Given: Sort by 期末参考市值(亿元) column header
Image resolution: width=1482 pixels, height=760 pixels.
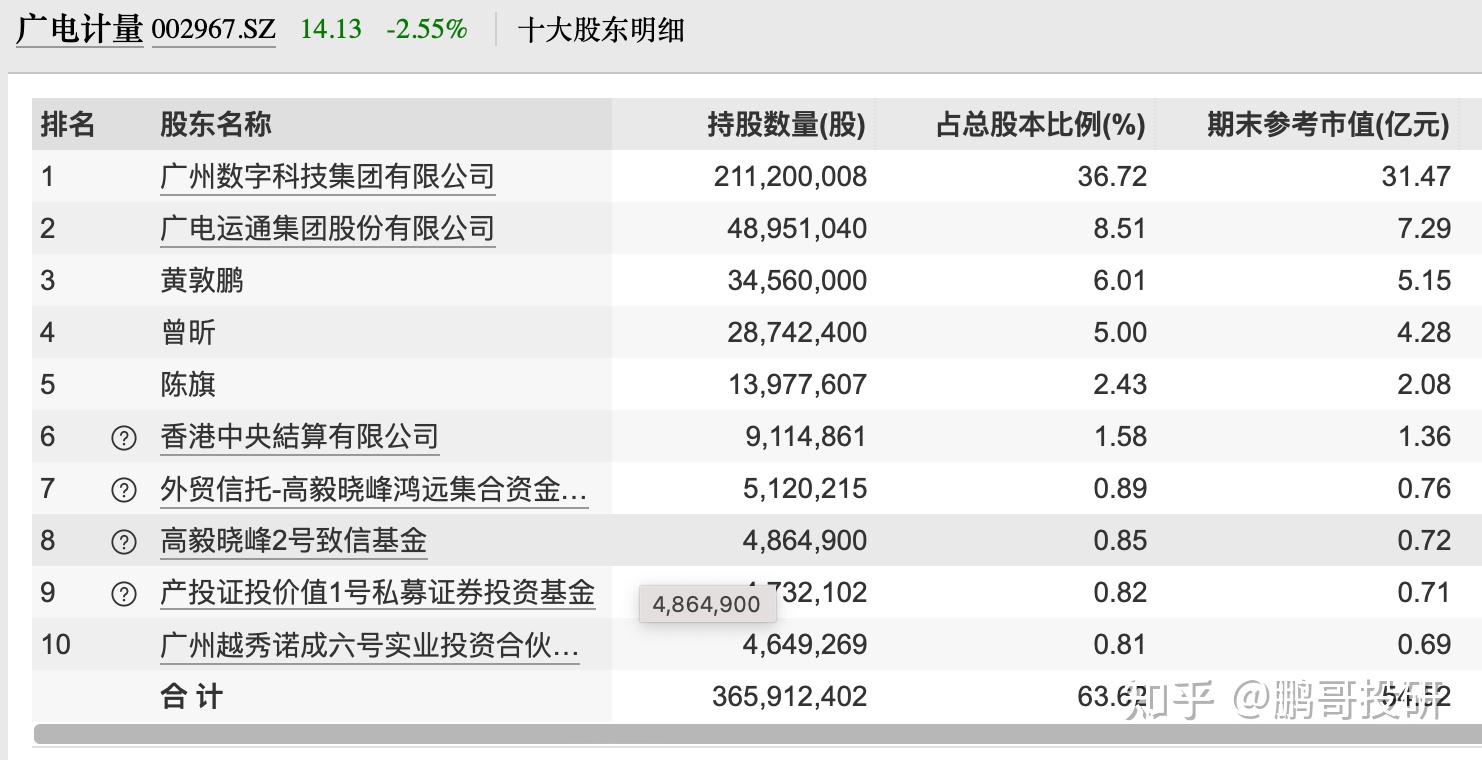Looking at the screenshot, I should (x=1327, y=125).
